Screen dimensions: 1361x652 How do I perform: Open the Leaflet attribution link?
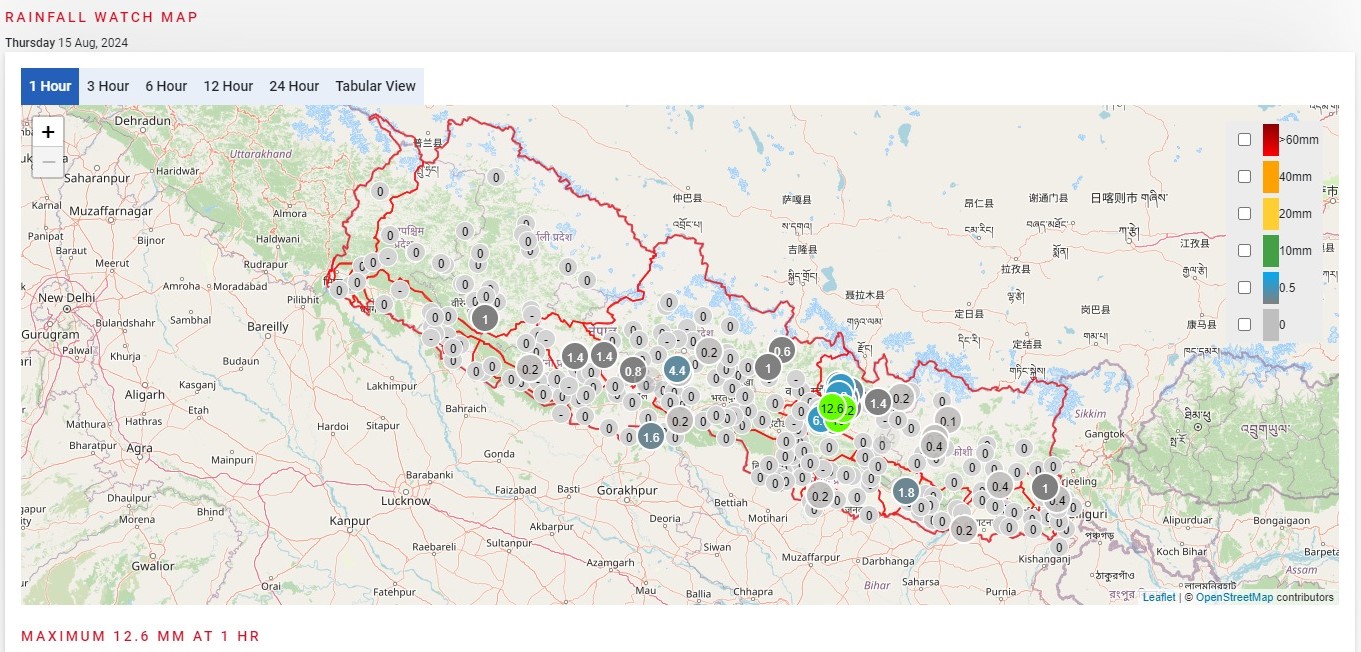(1159, 597)
